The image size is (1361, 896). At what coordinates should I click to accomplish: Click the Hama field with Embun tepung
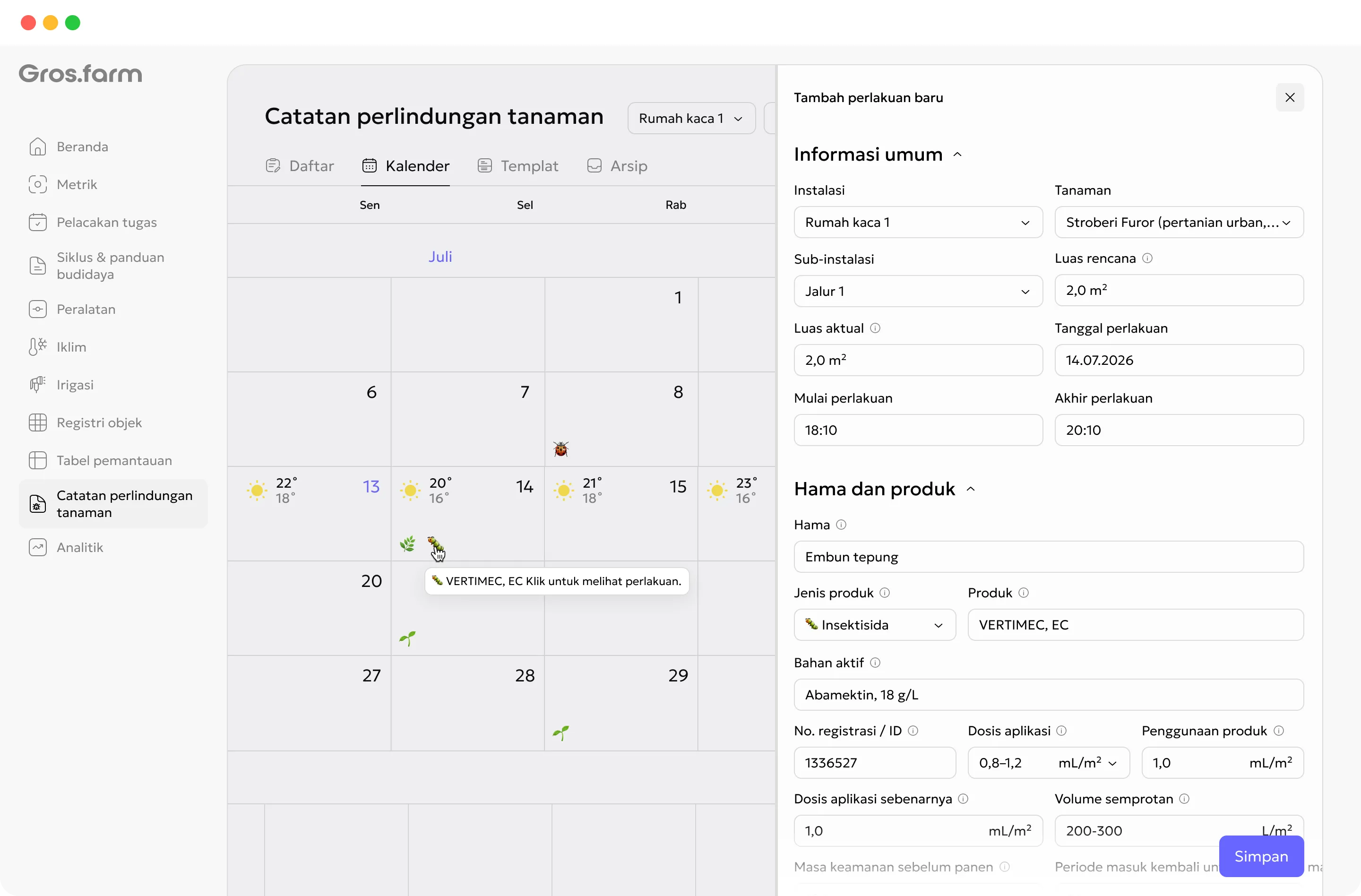(x=1048, y=556)
